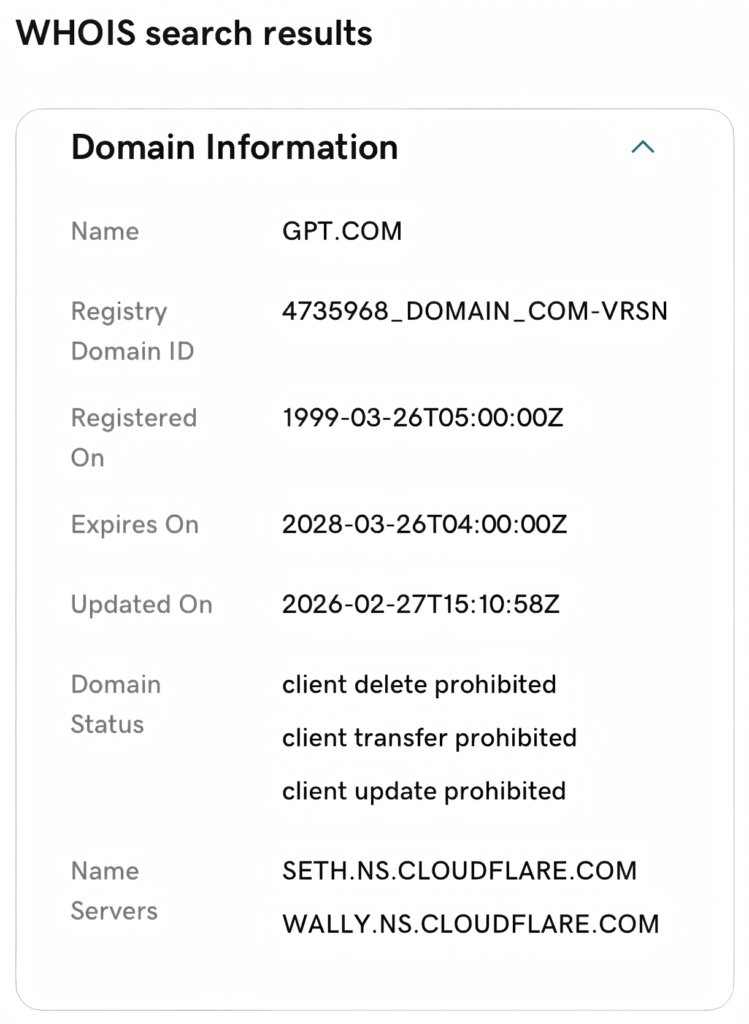Select the WALLY.NS.CLOUDFLARE.COM name server
749x1024 pixels.
tap(471, 923)
